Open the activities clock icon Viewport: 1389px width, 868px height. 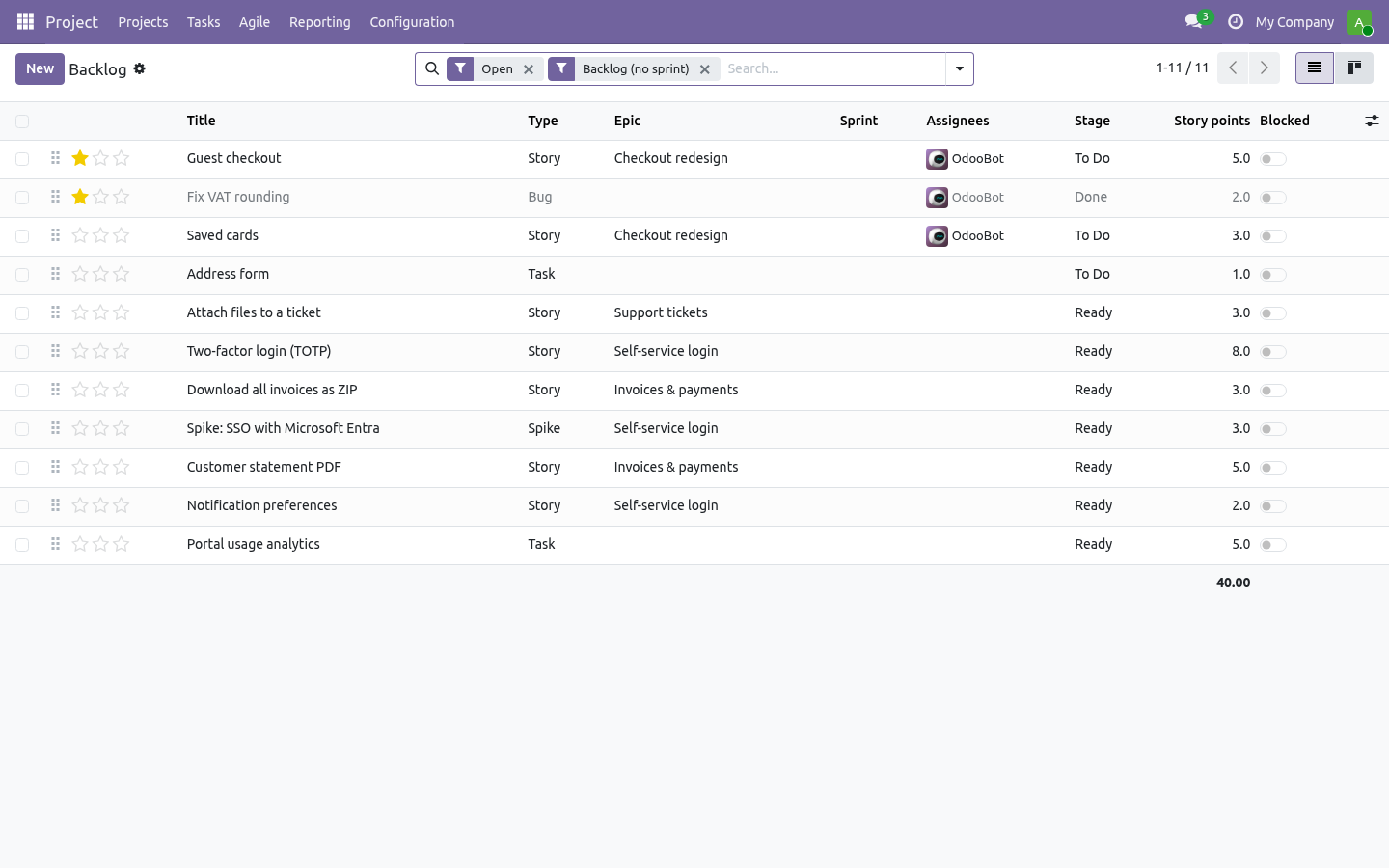coord(1235,21)
